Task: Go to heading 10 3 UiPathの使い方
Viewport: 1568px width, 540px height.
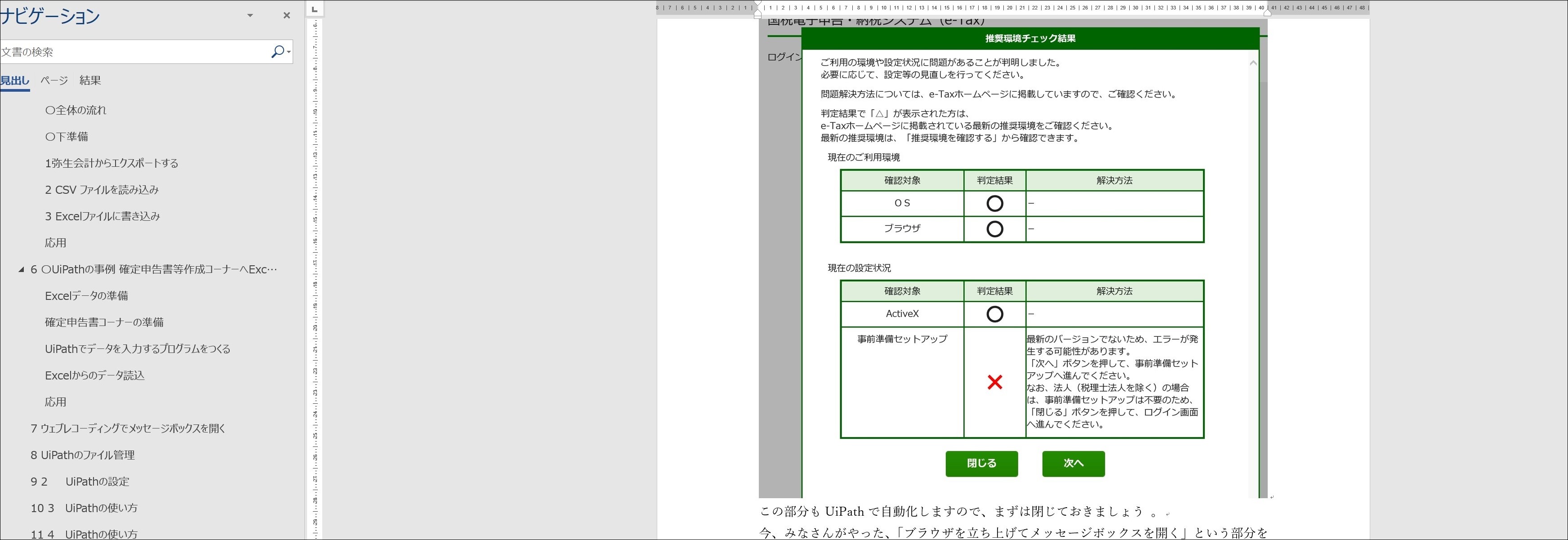Action: point(84,508)
